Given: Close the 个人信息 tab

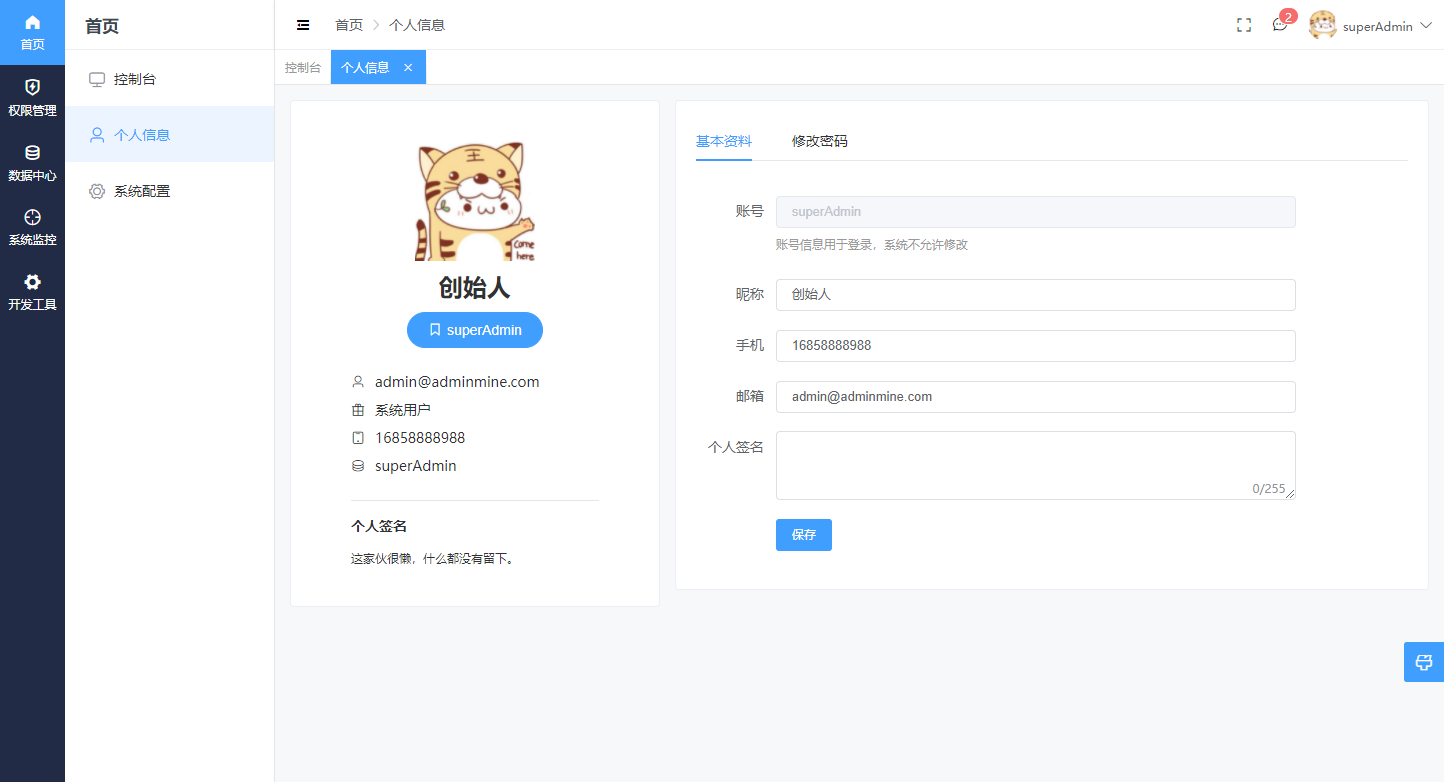Looking at the screenshot, I should tap(407, 67).
